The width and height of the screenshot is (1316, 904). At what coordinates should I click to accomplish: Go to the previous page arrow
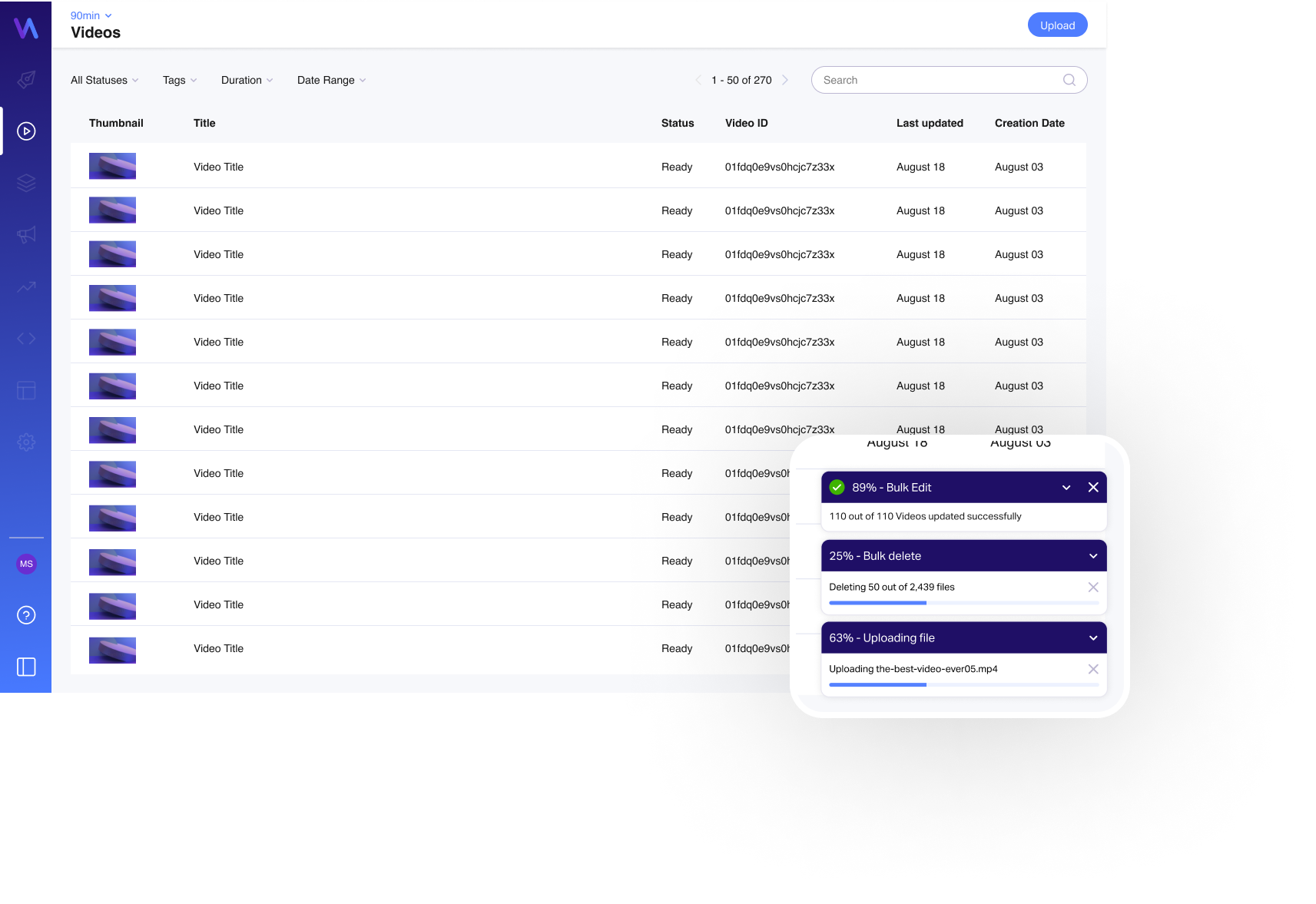coord(698,80)
